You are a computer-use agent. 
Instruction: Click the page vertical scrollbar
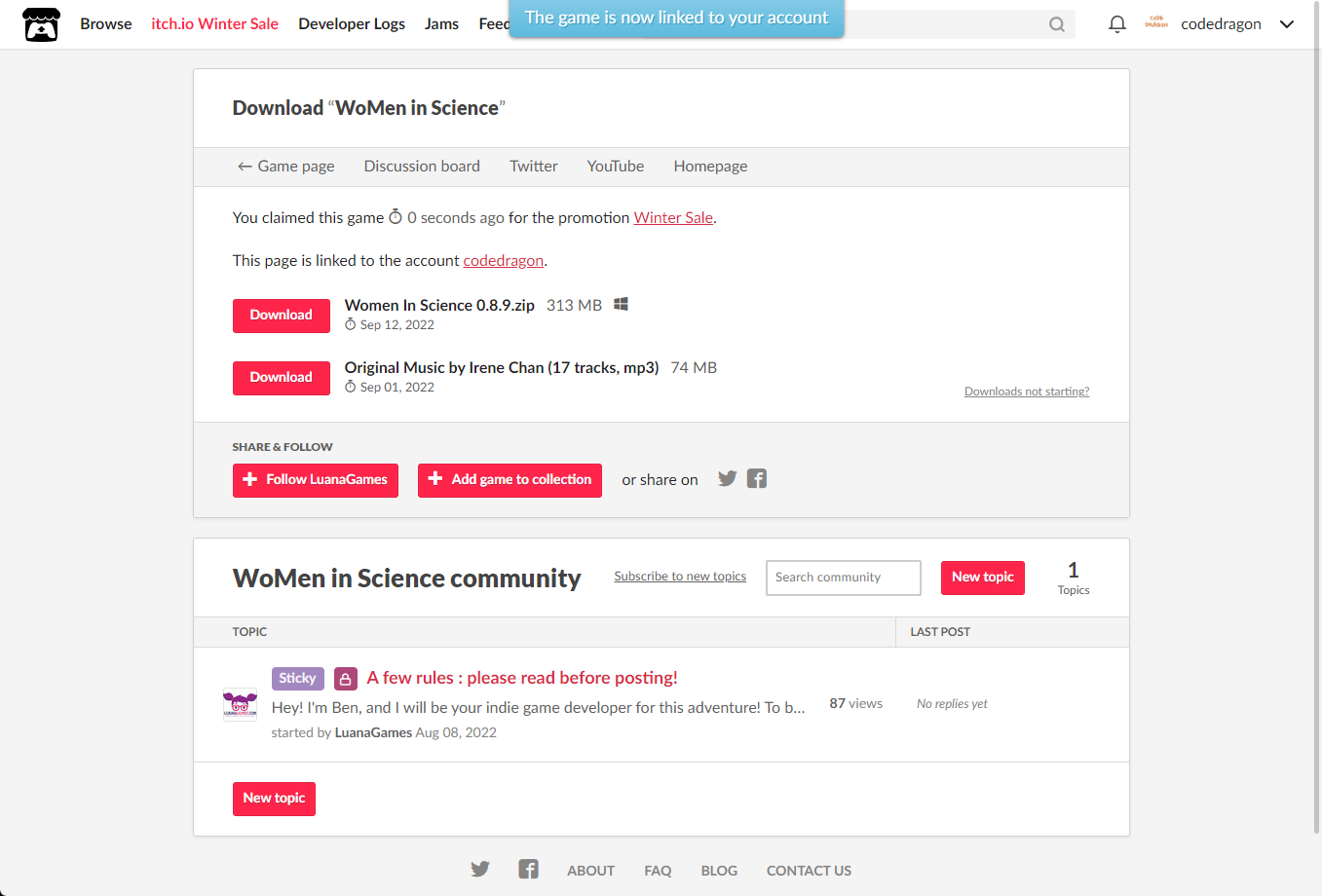pos(1318,417)
